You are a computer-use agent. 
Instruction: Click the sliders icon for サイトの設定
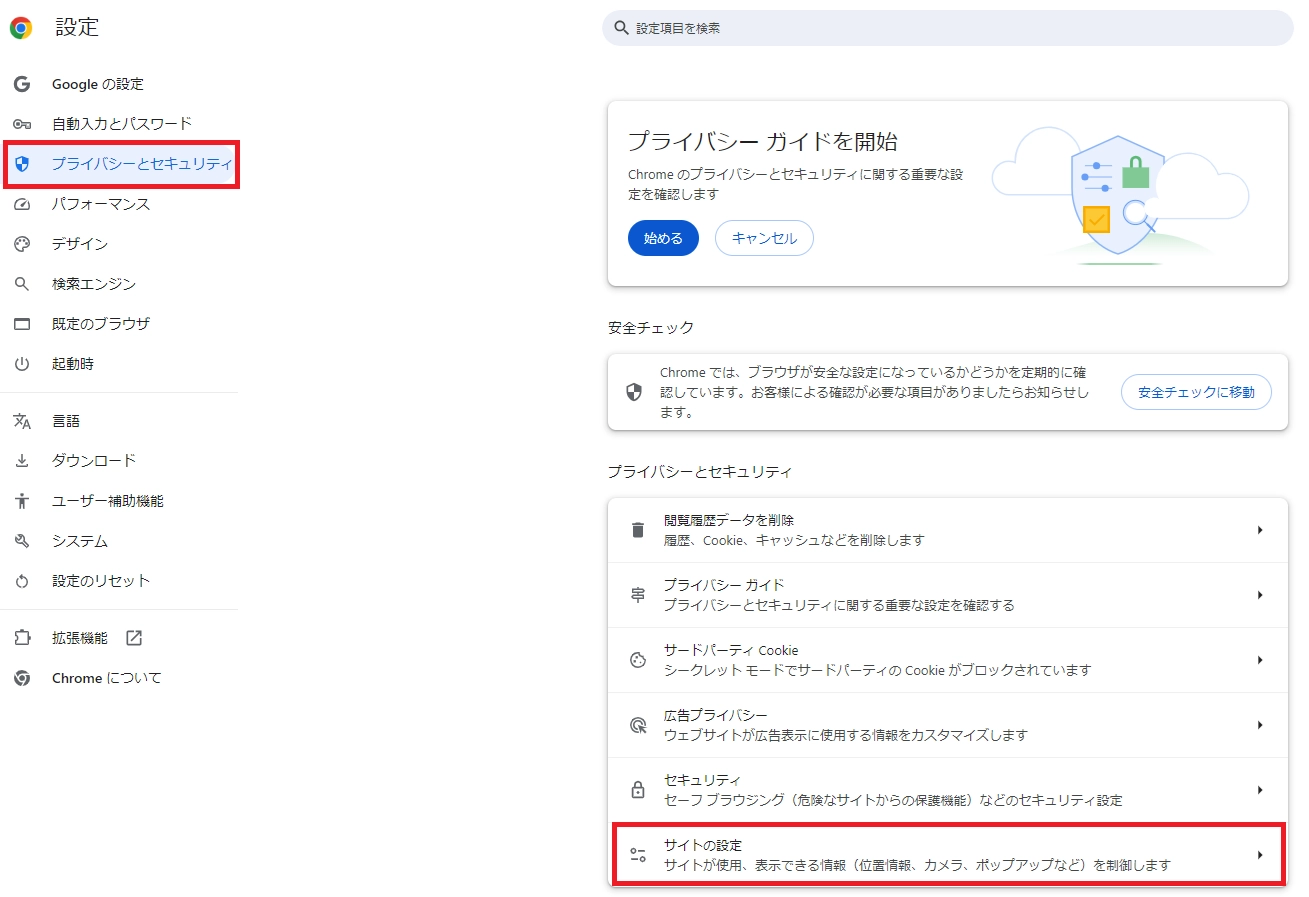click(x=638, y=855)
